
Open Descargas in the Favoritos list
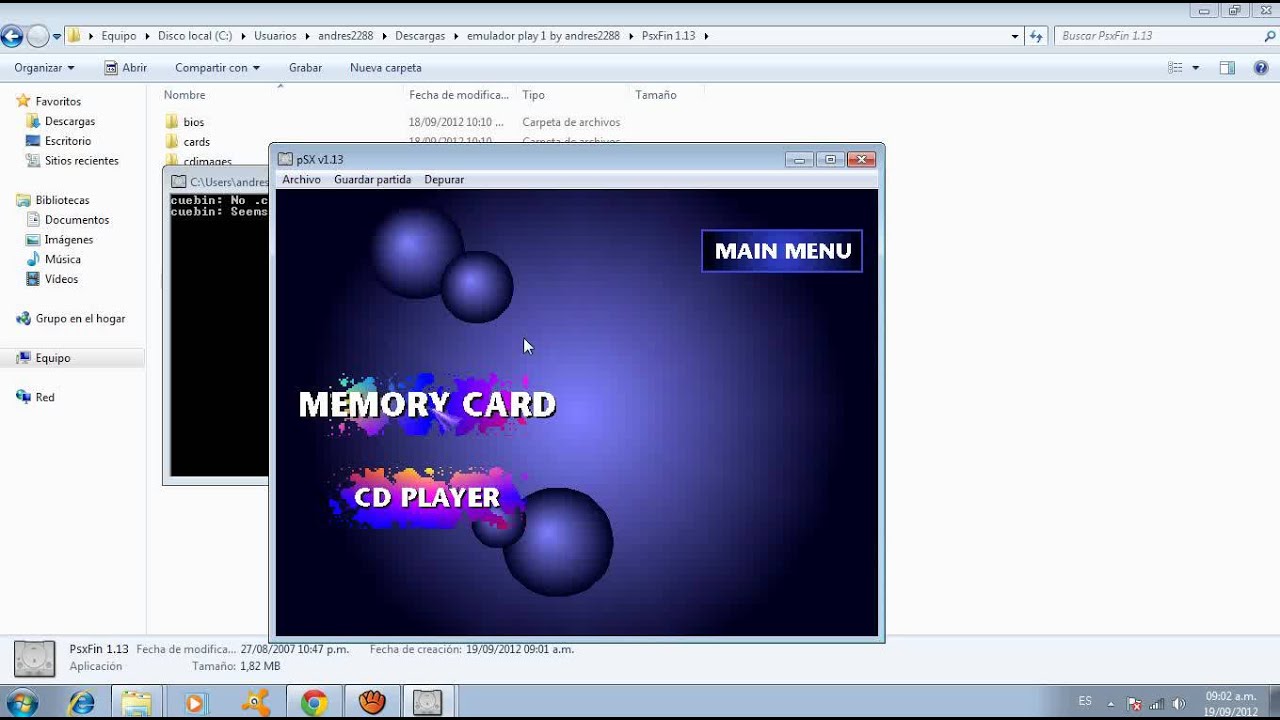(x=70, y=121)
